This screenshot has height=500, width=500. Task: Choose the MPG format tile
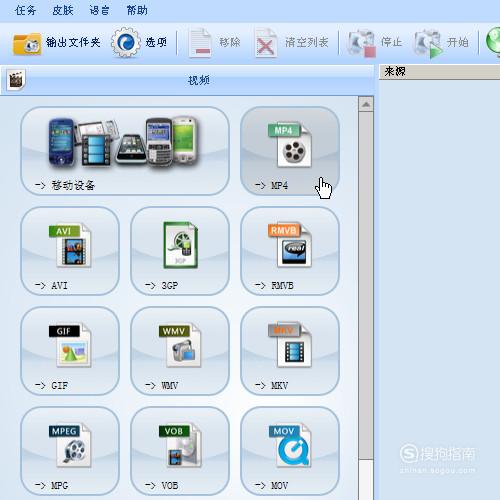pyautogui.click(x=70, y=451)
